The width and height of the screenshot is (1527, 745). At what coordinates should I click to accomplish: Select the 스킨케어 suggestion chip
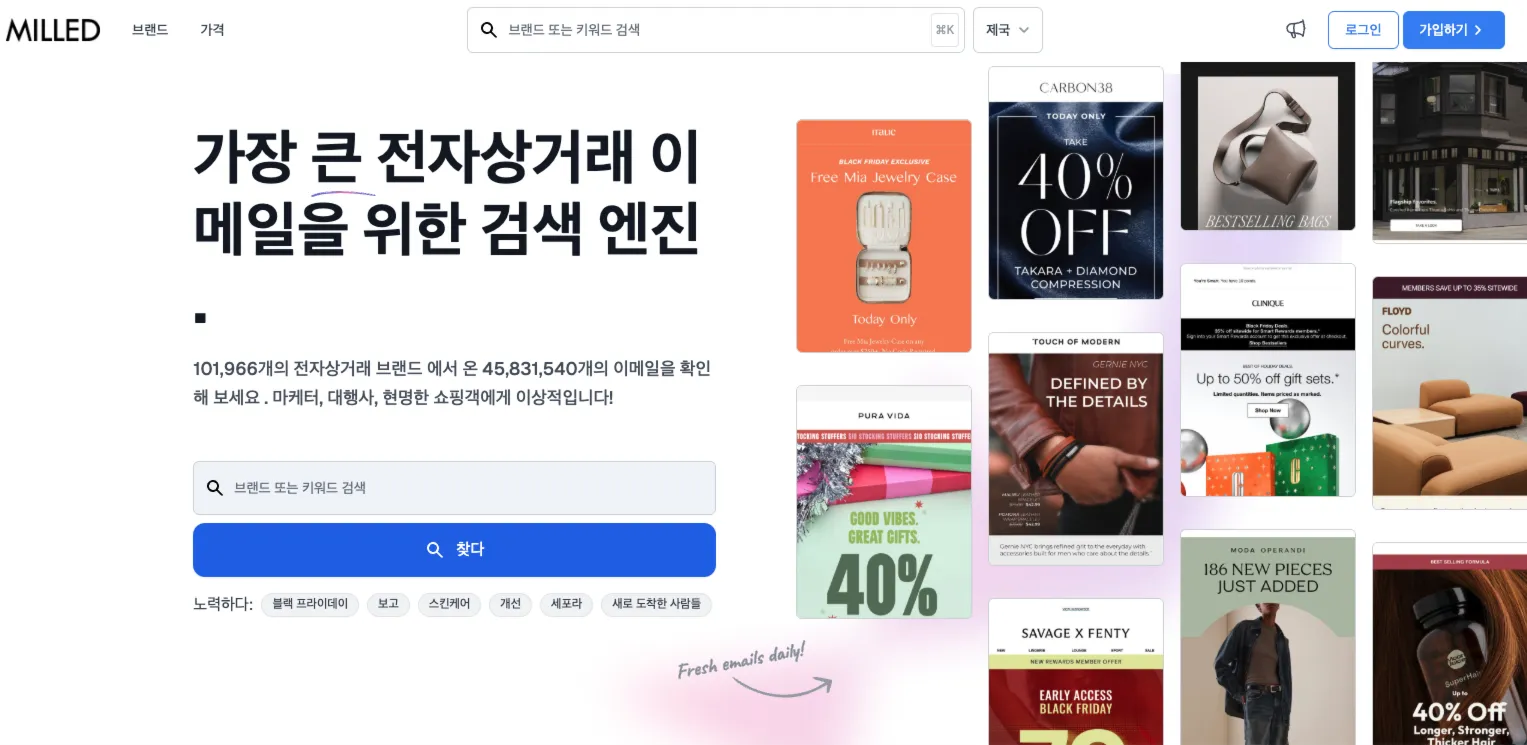[x=449, y=604]
